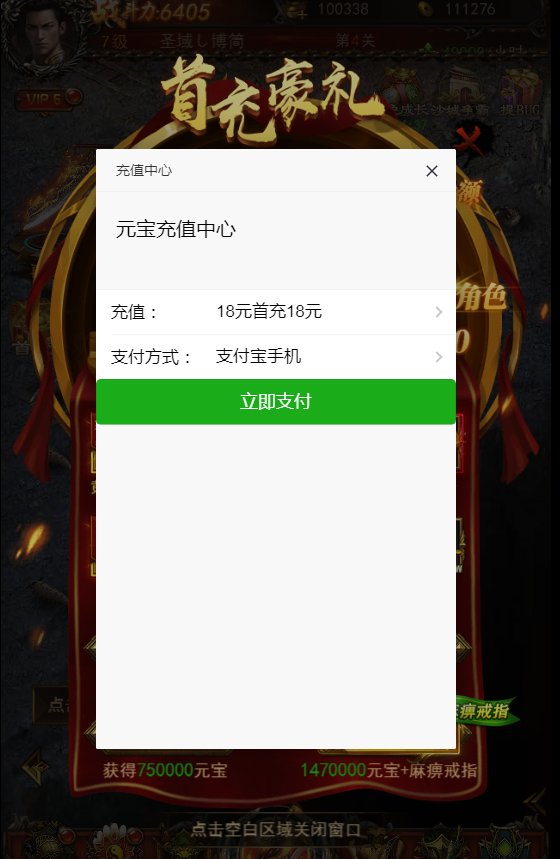Tap the gold coin currency icon
560x859 pixels.
pos(425,9)
